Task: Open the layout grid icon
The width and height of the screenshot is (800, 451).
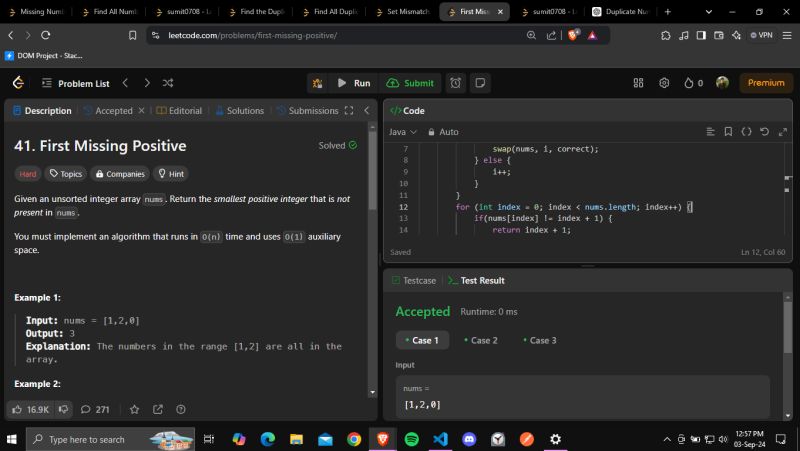Action: click(638, 83)
